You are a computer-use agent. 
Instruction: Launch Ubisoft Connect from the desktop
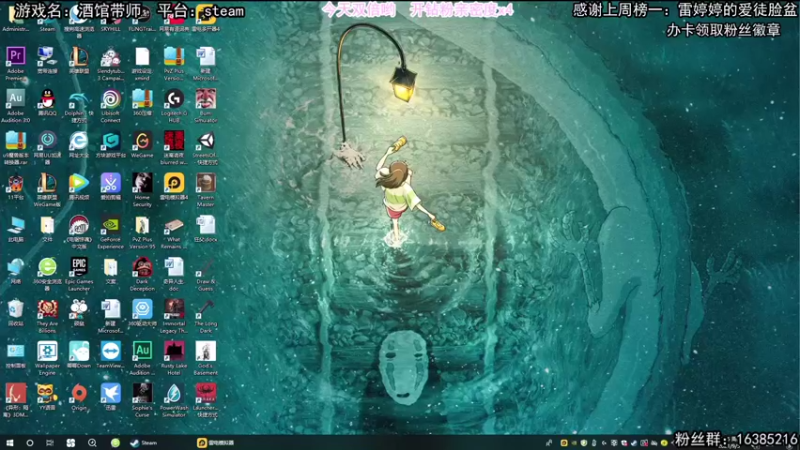point(110,106)
